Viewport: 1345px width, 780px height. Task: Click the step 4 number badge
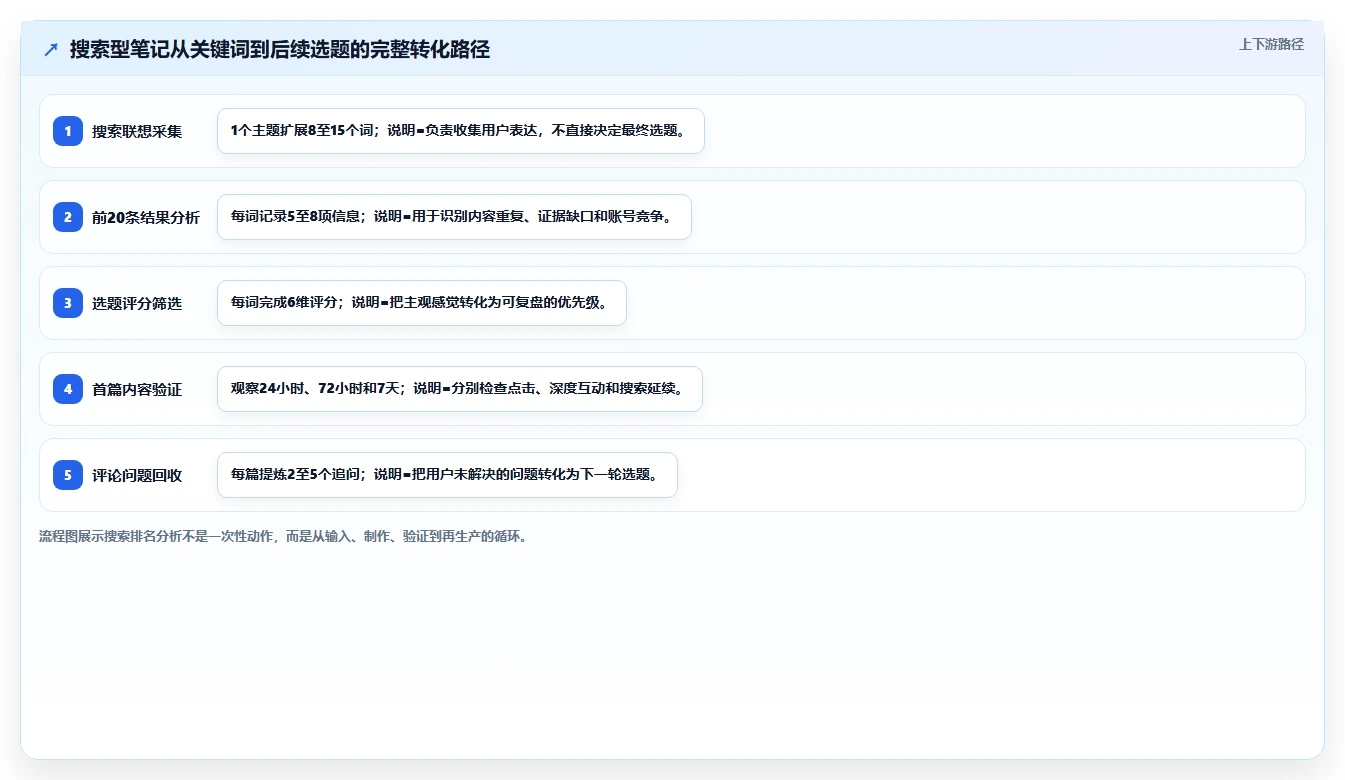tap(68, 389)
